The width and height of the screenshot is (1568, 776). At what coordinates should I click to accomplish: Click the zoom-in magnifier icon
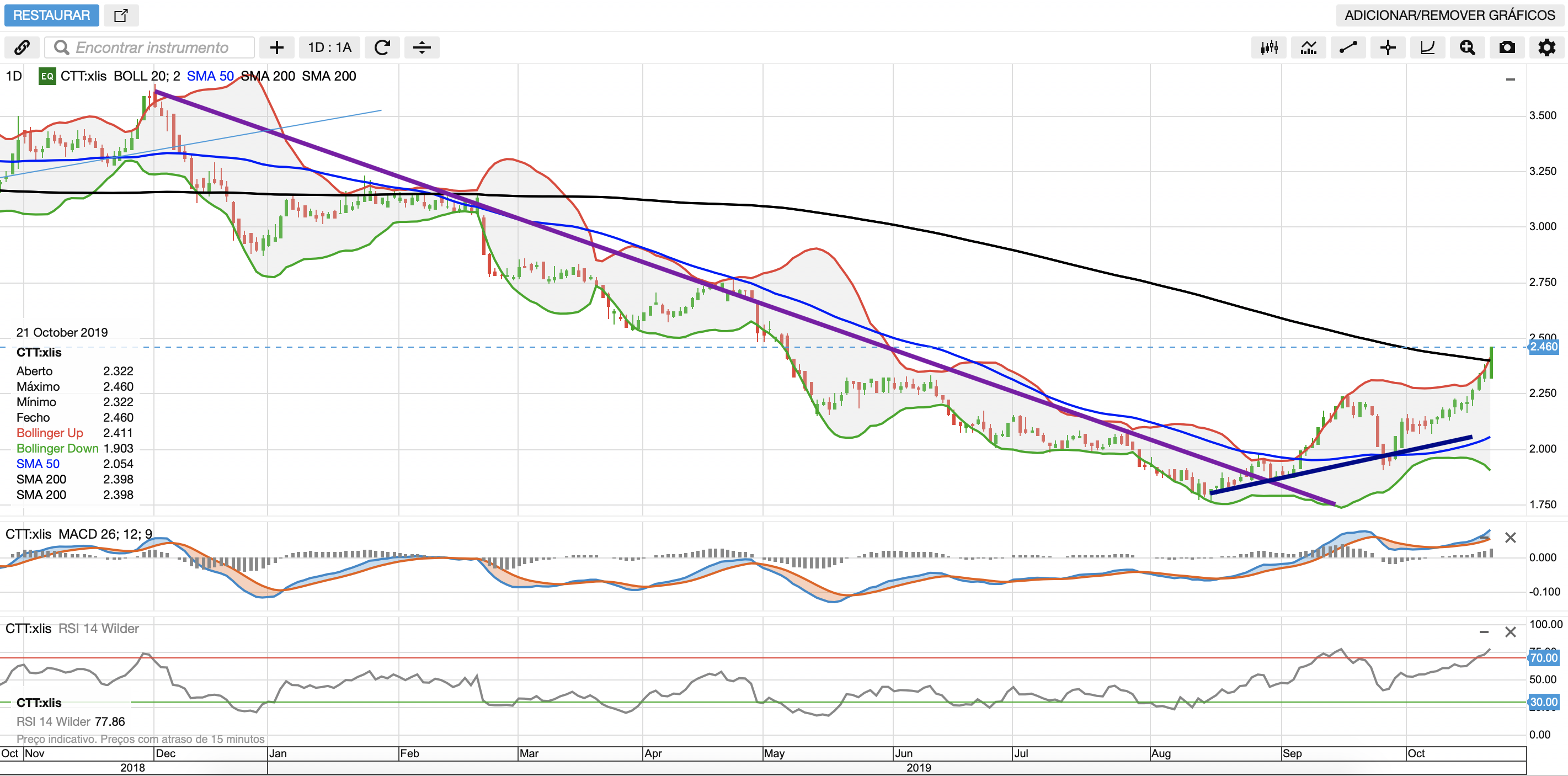[x=1467, y=47]
